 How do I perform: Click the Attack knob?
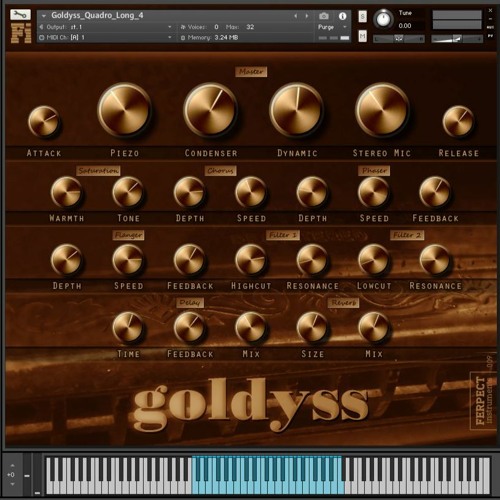(44, 121)
